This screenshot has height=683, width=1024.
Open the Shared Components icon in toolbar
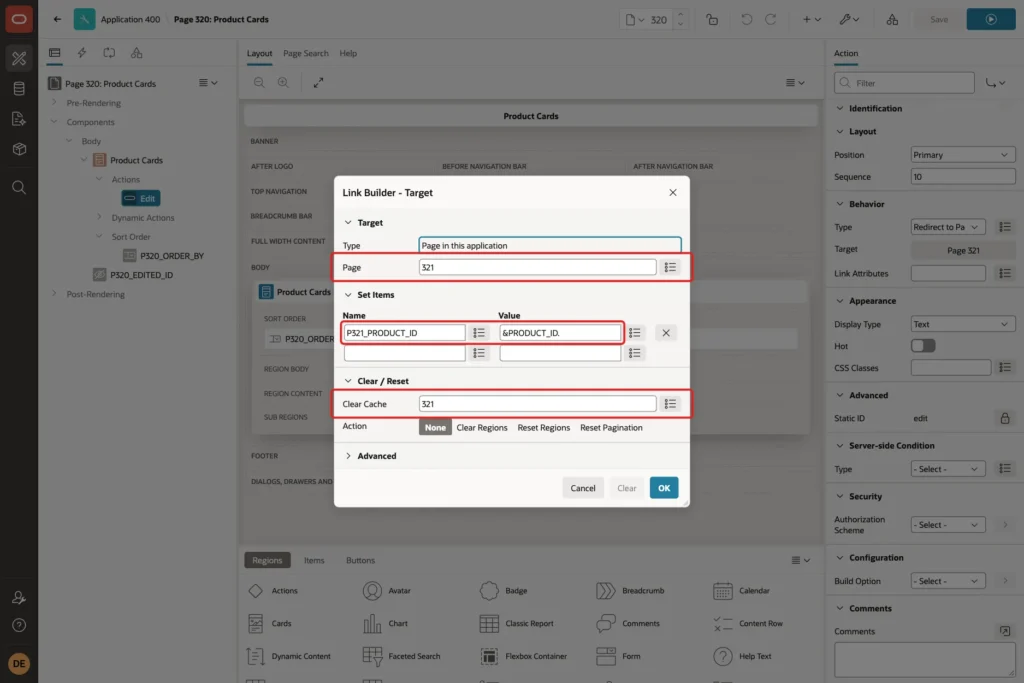click(892, 20)
